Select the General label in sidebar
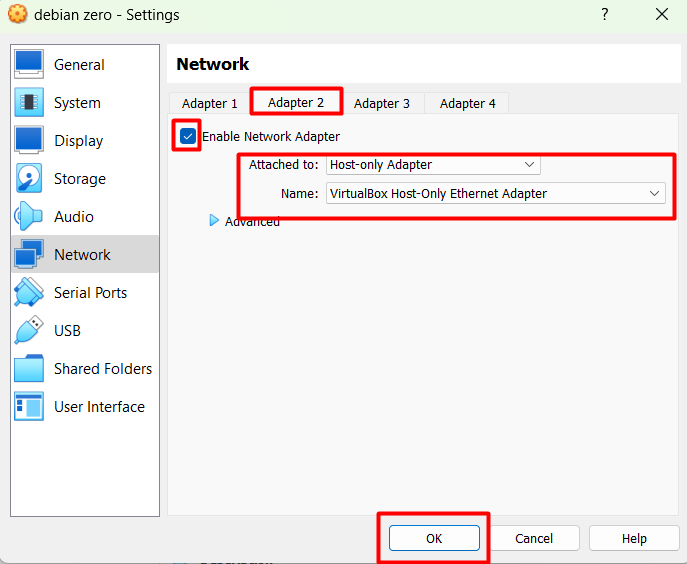687x564 pixels. pyautogui.click(x=79, y=65)
